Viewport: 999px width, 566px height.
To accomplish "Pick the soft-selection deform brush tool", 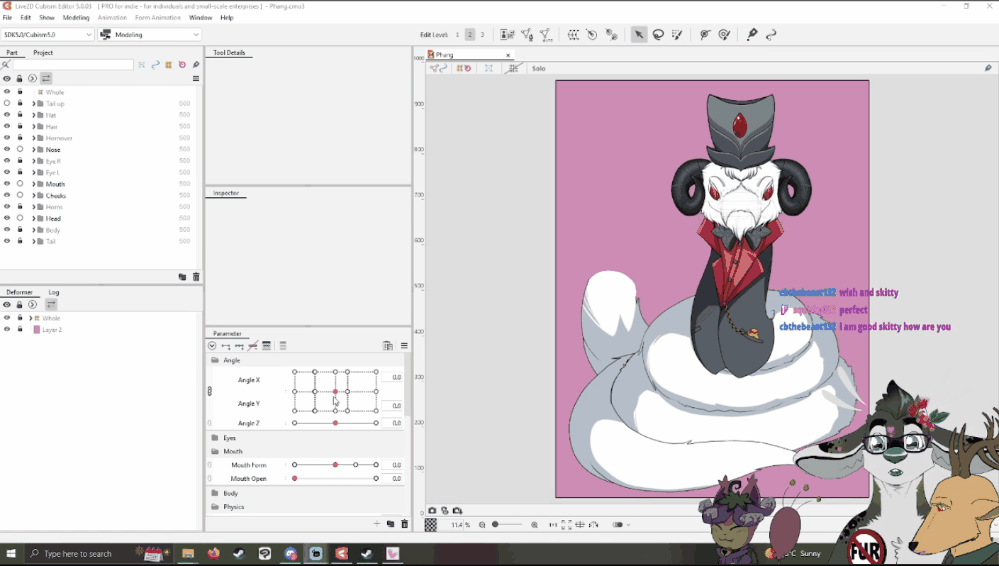I will pyautogui.click(x=724, y=34).
